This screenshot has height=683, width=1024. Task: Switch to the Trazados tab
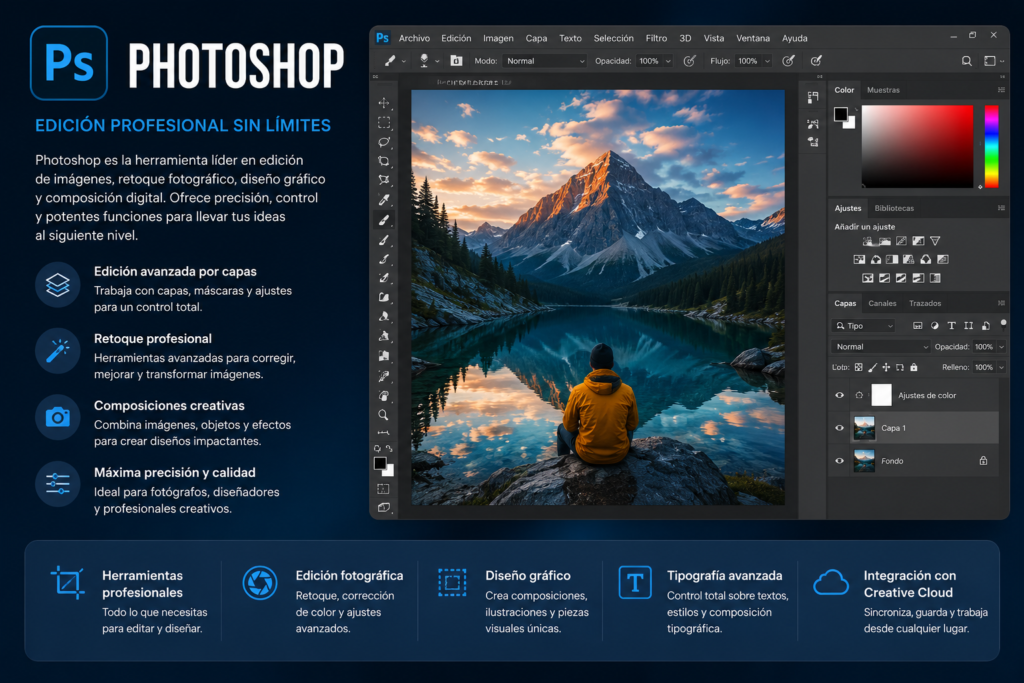coord(925,303)
